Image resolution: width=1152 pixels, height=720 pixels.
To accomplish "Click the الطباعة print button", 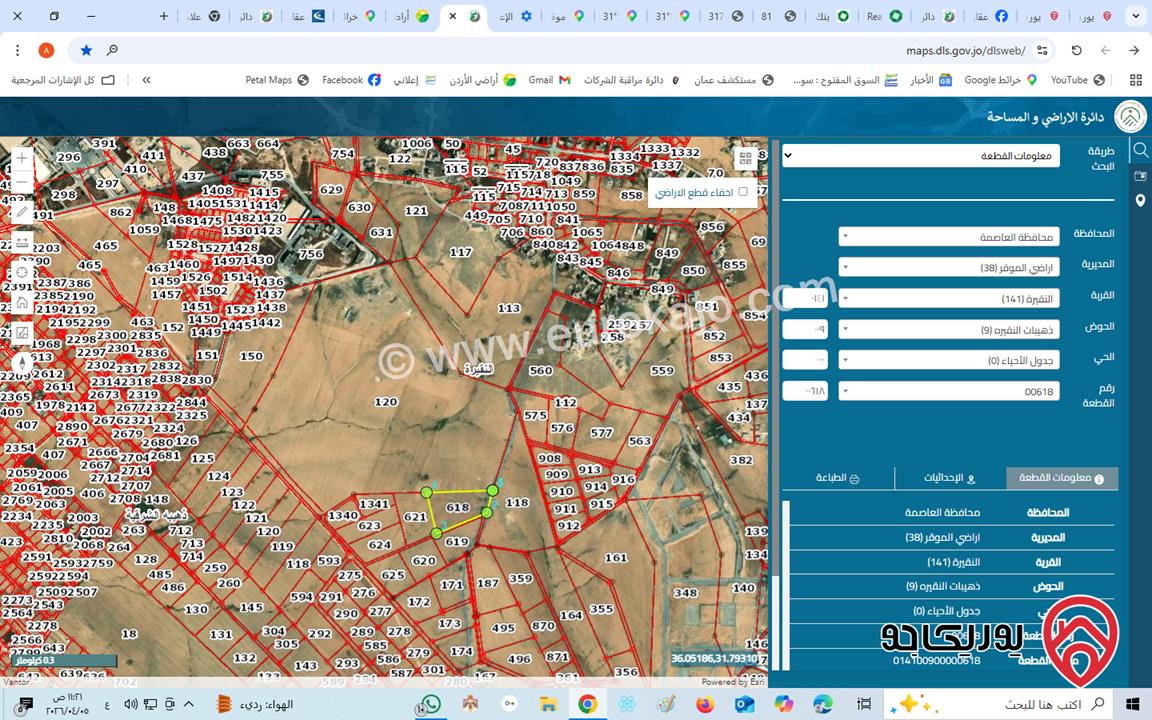I will (x=838, y=478).
